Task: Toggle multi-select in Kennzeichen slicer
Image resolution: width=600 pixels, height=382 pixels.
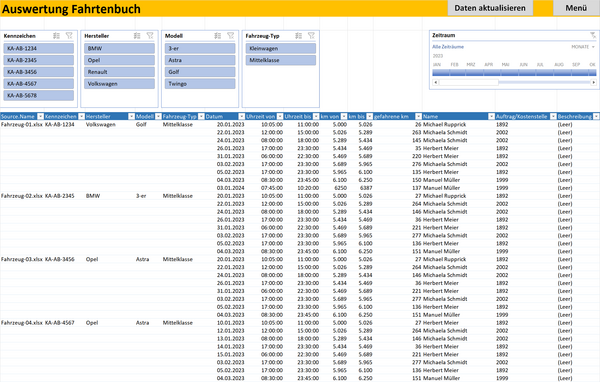Action: 57,36
